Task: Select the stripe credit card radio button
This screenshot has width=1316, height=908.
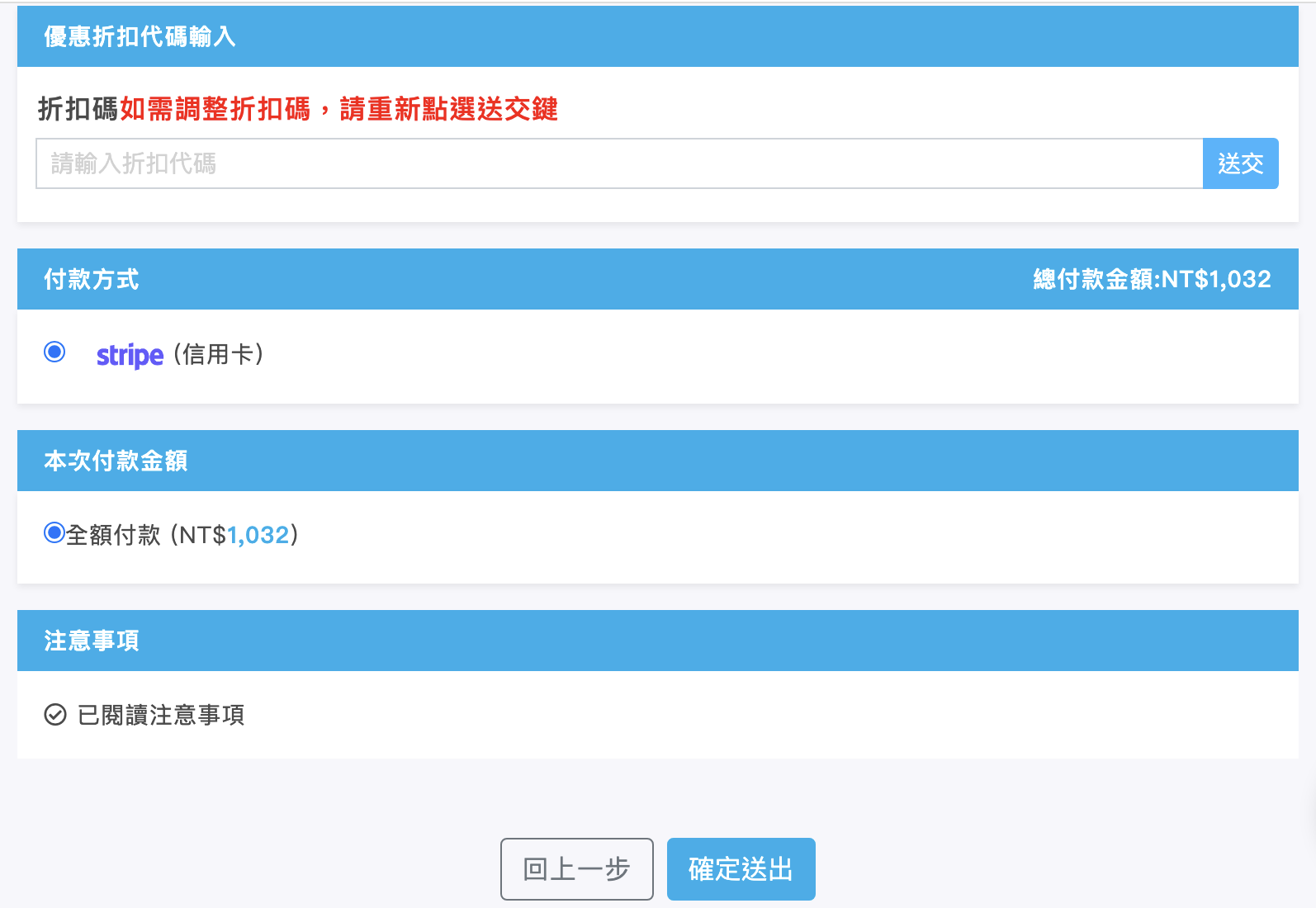Action: point(54,352)
